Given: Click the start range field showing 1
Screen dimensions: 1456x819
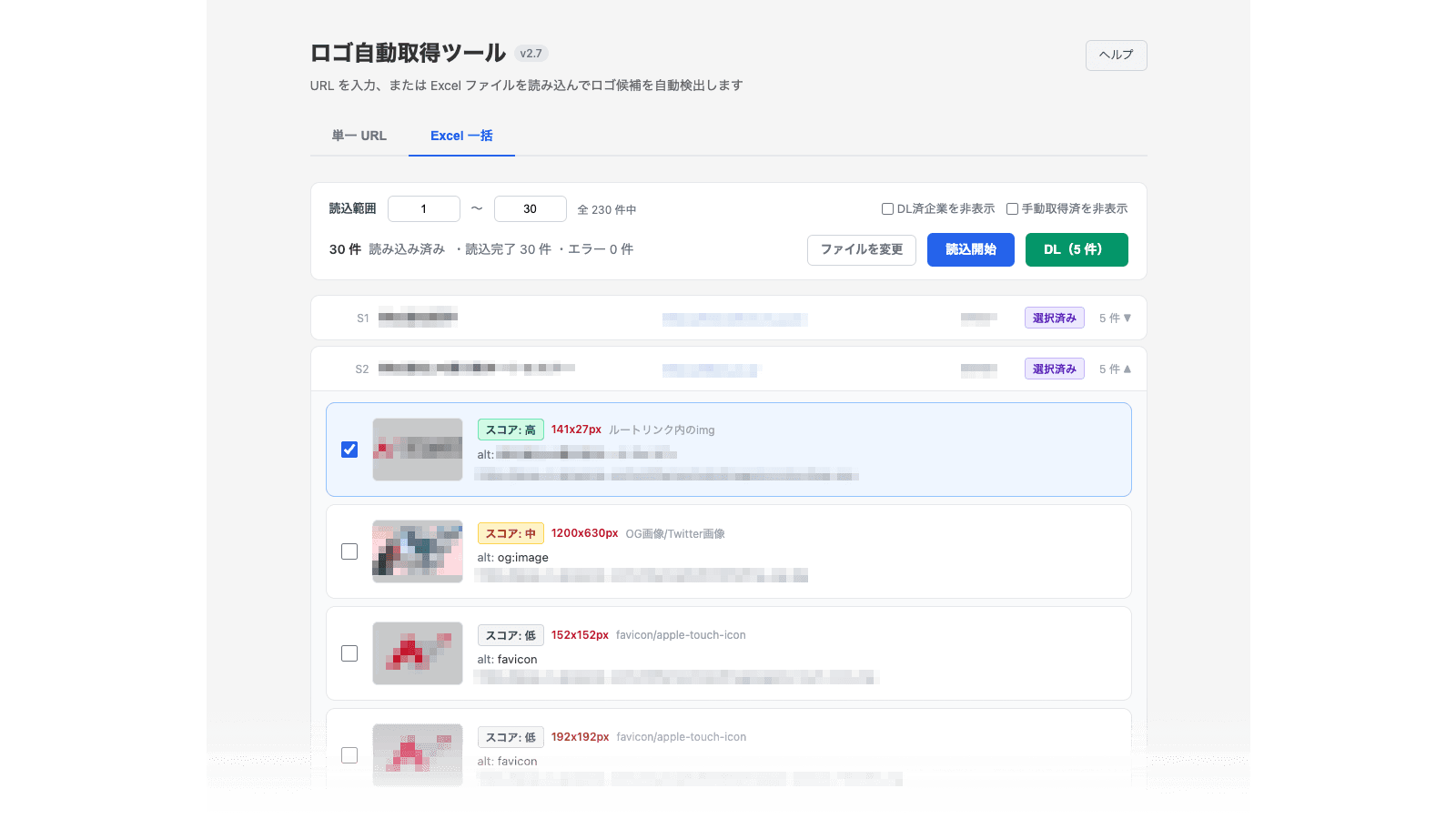Looking at the screenshot, I should pyautogui.click(x=424, y=208).
